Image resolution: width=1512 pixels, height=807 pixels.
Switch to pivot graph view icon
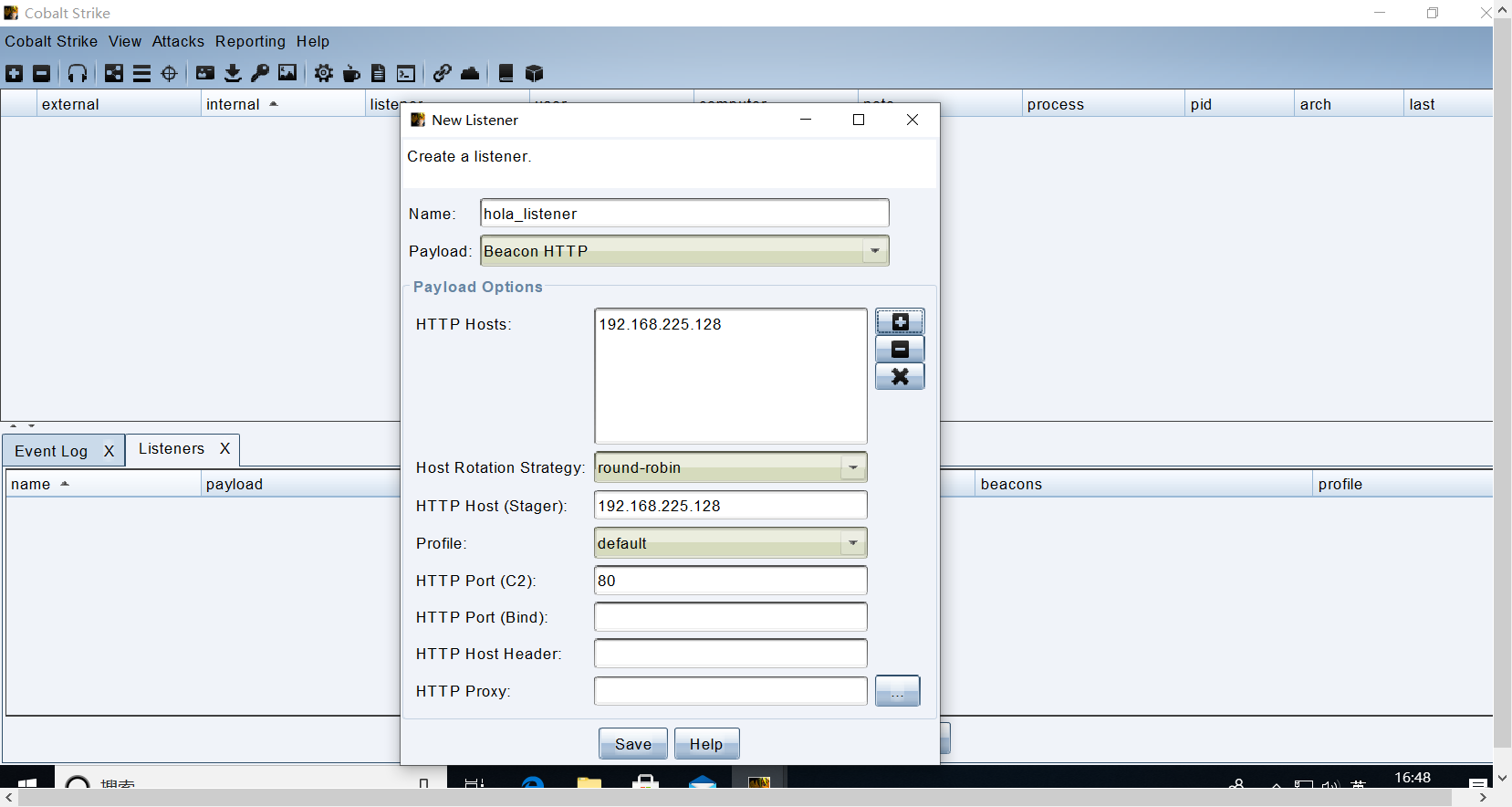click(114, 73)
